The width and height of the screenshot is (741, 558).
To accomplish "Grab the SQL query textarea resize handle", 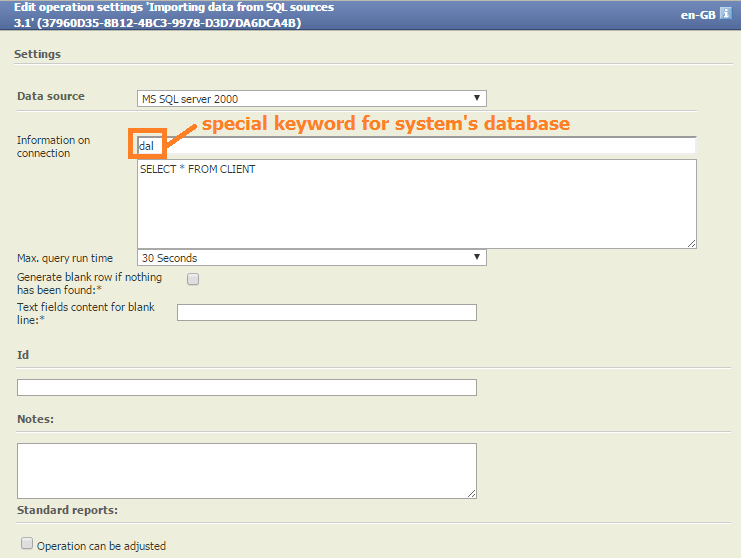I will click(x=691, y=243).
